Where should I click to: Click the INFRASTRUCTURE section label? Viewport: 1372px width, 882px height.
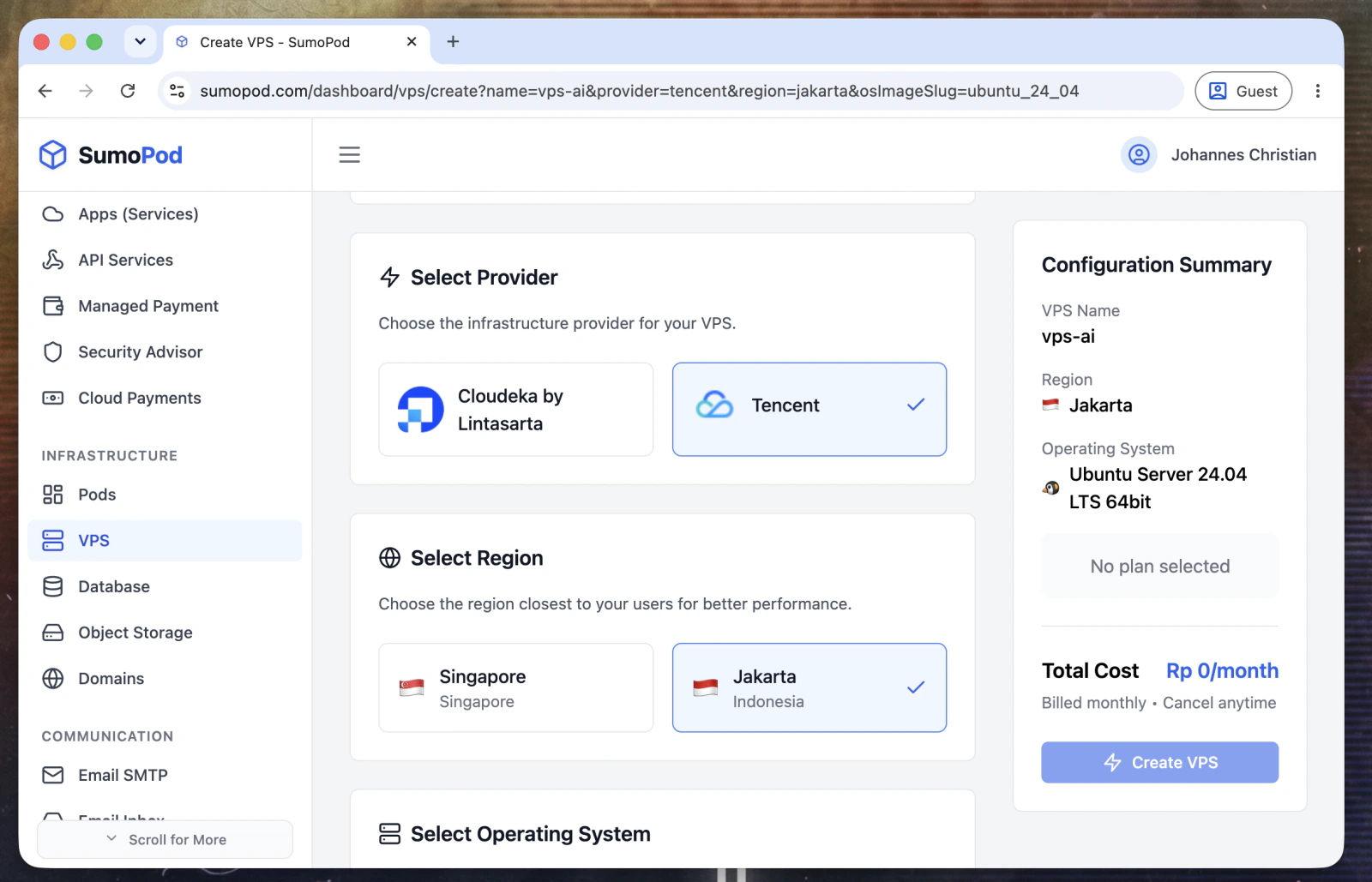110,456
